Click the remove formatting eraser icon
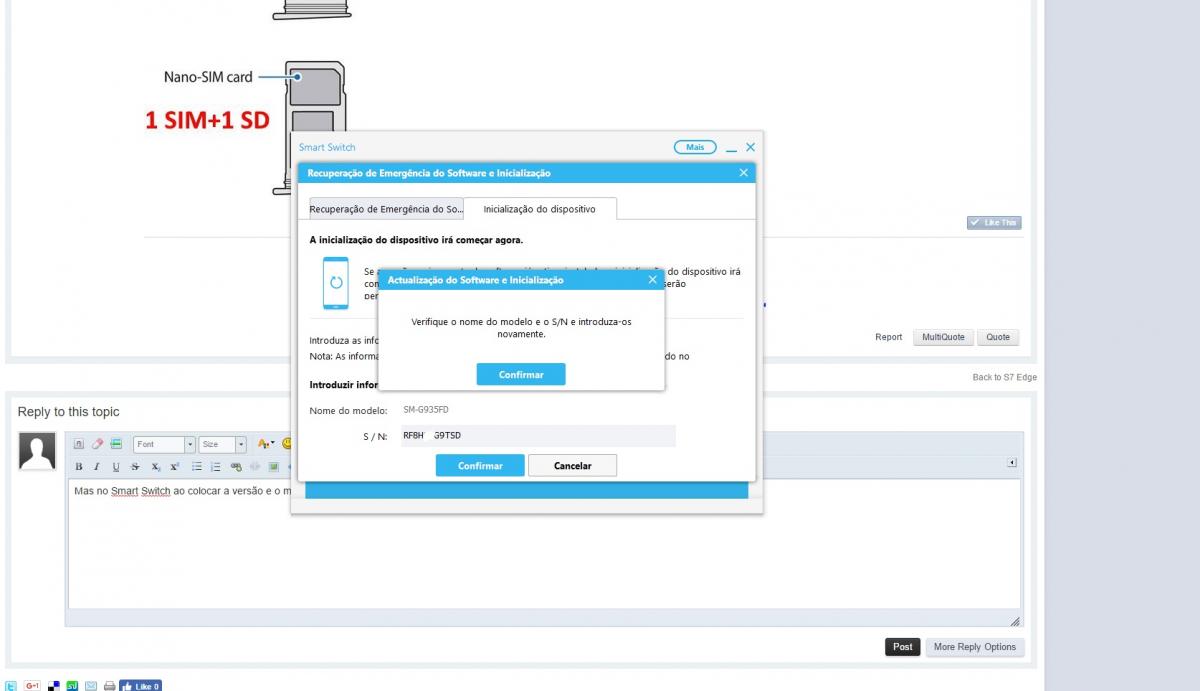1200x691 pixels. pyautogui.click(x=98, y=444)
